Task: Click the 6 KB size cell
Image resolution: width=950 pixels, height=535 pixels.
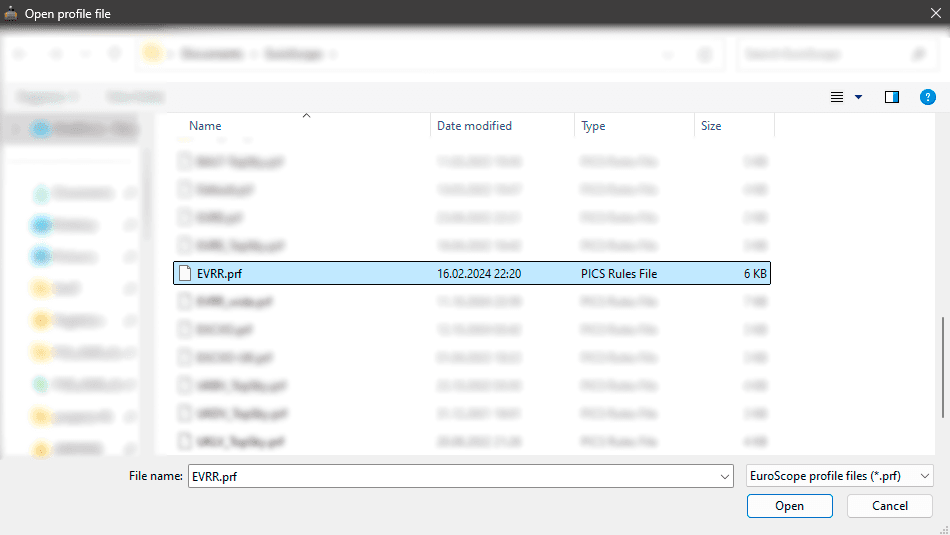Action: pyautogui.click(x=755, y=274)
